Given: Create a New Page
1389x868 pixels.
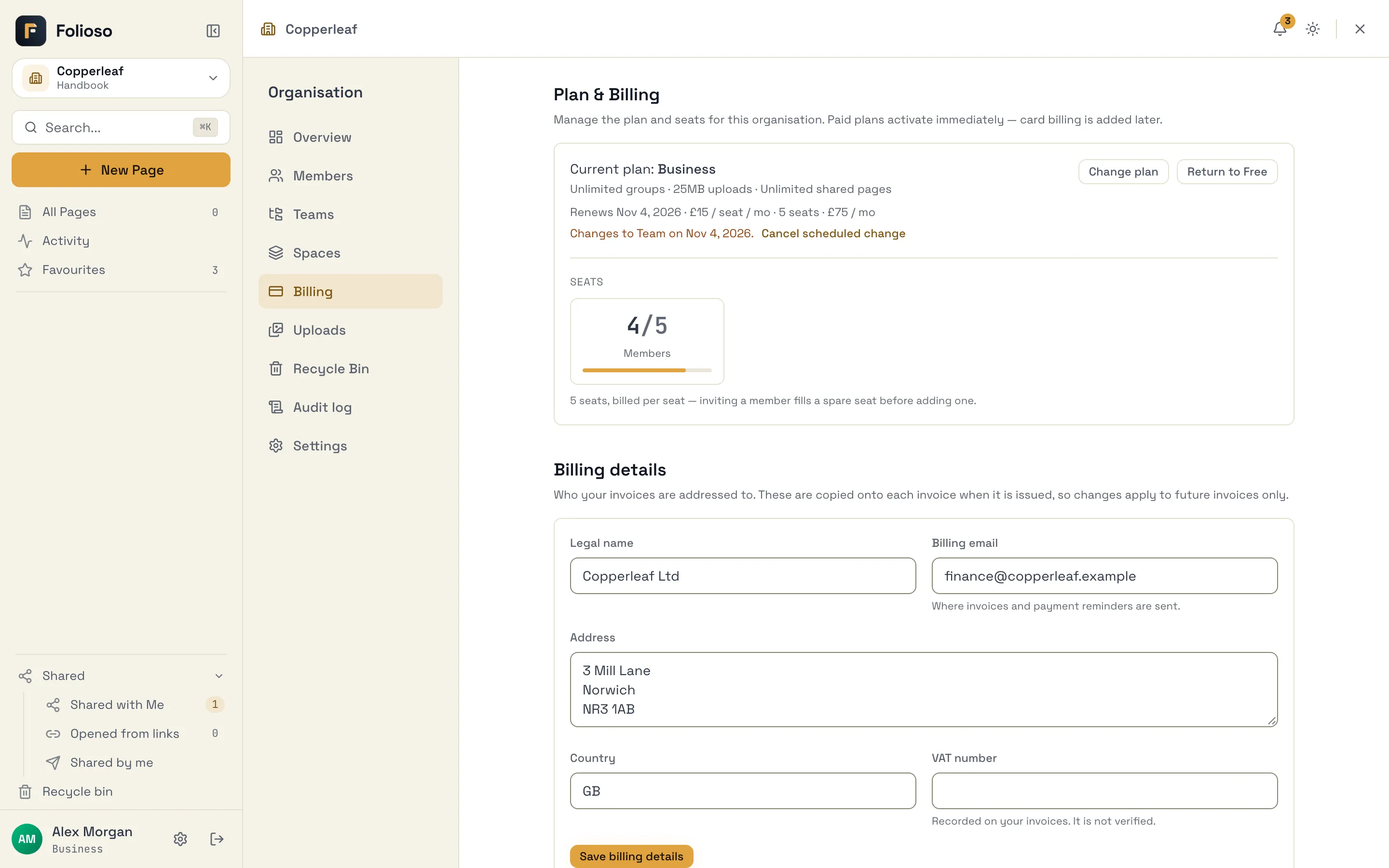Looking at the screenshot, I should pyautogui.click(x=121, y=170).
